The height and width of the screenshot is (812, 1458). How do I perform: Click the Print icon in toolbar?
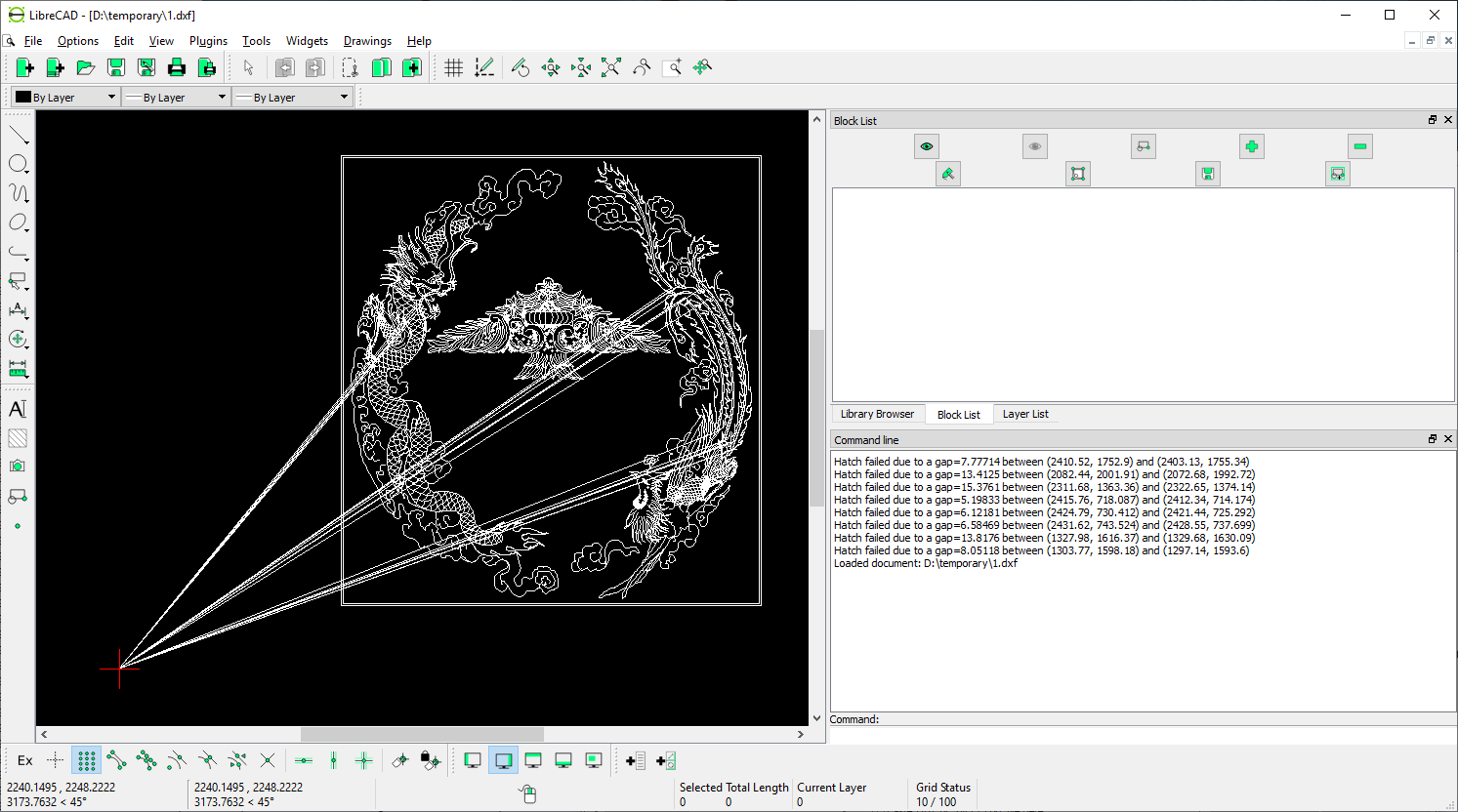click(x=177, y=67)
